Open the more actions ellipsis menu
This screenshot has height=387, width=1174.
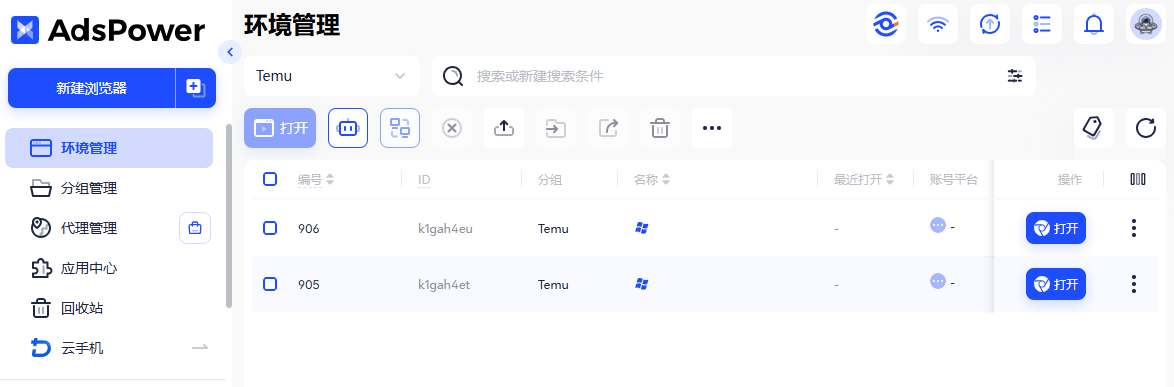(x=711, y=128)
